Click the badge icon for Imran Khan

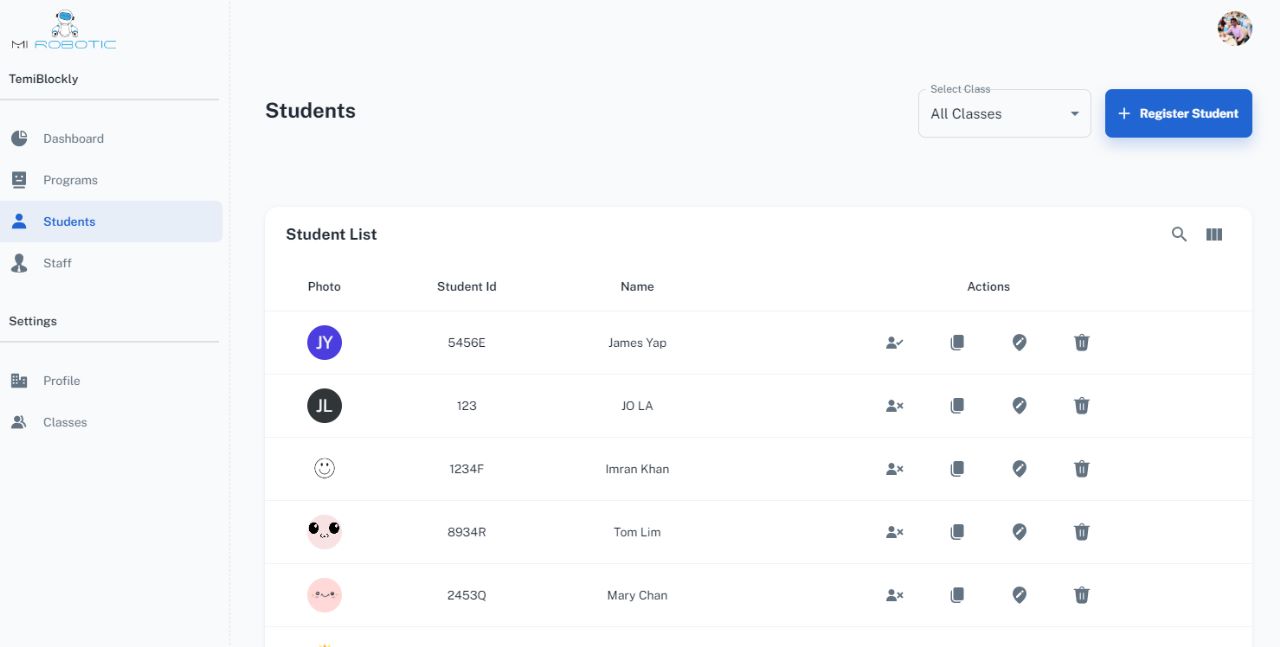pos(1019,469)
